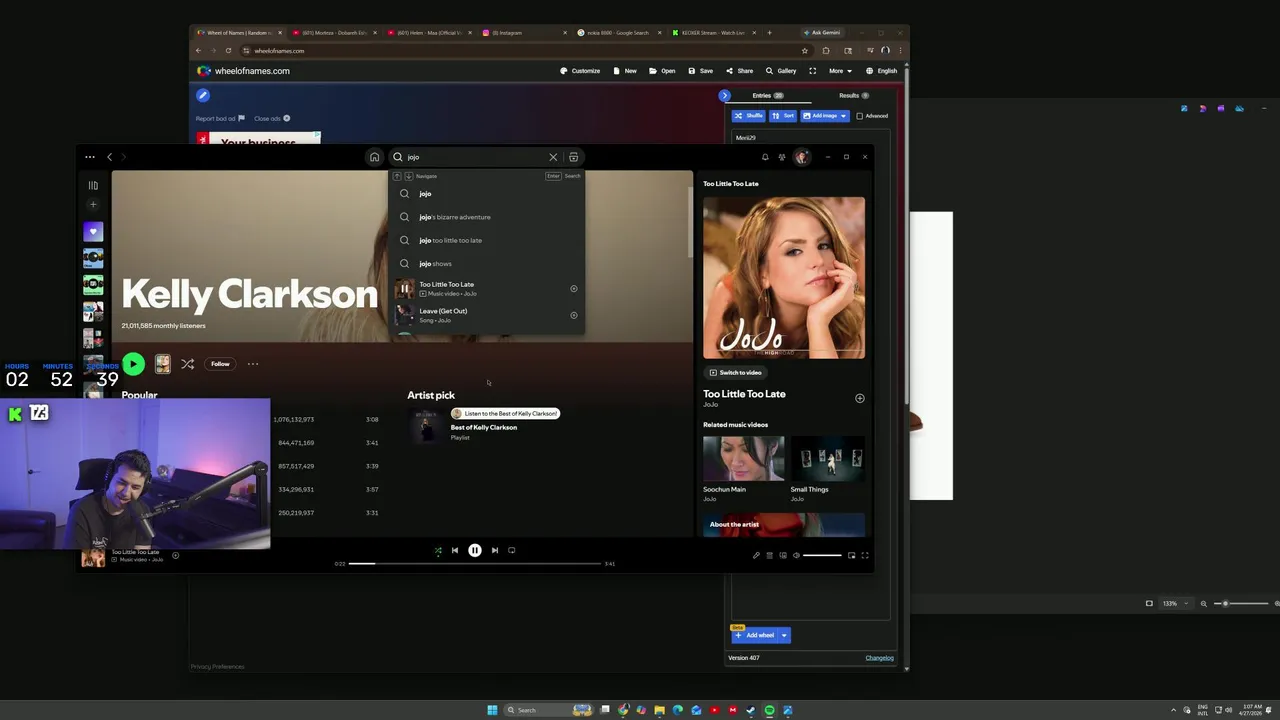
Task: Clear the 'jojo' search text with X
Action: 553,157
